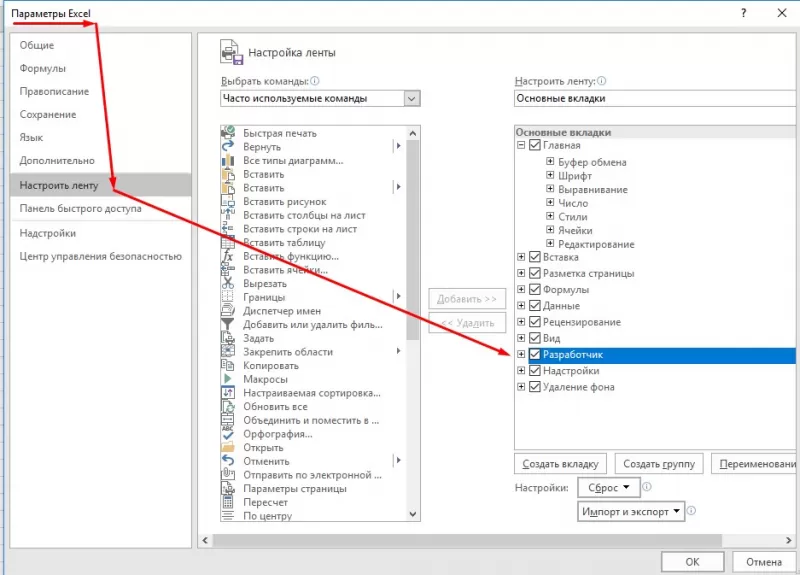800x575 pixels.
Task: Click the Cut (Вырезать) scissors icon
Action: click(x=228, y=283)
